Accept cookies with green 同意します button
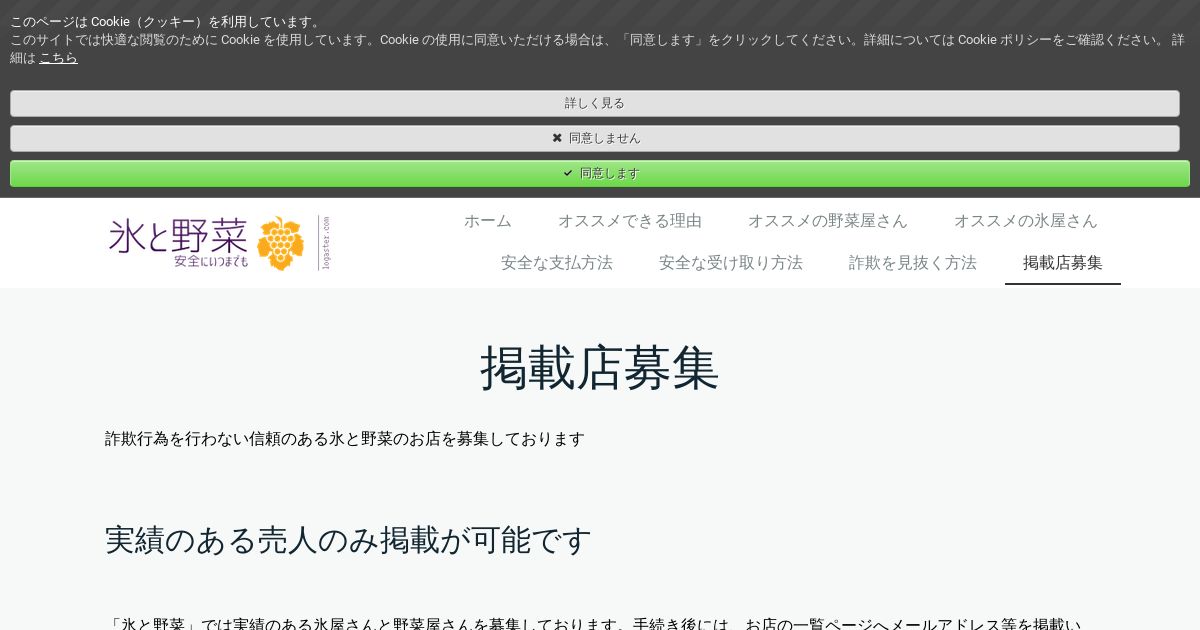The width and height of the screenshot is (1200, 630). point(600,173)
